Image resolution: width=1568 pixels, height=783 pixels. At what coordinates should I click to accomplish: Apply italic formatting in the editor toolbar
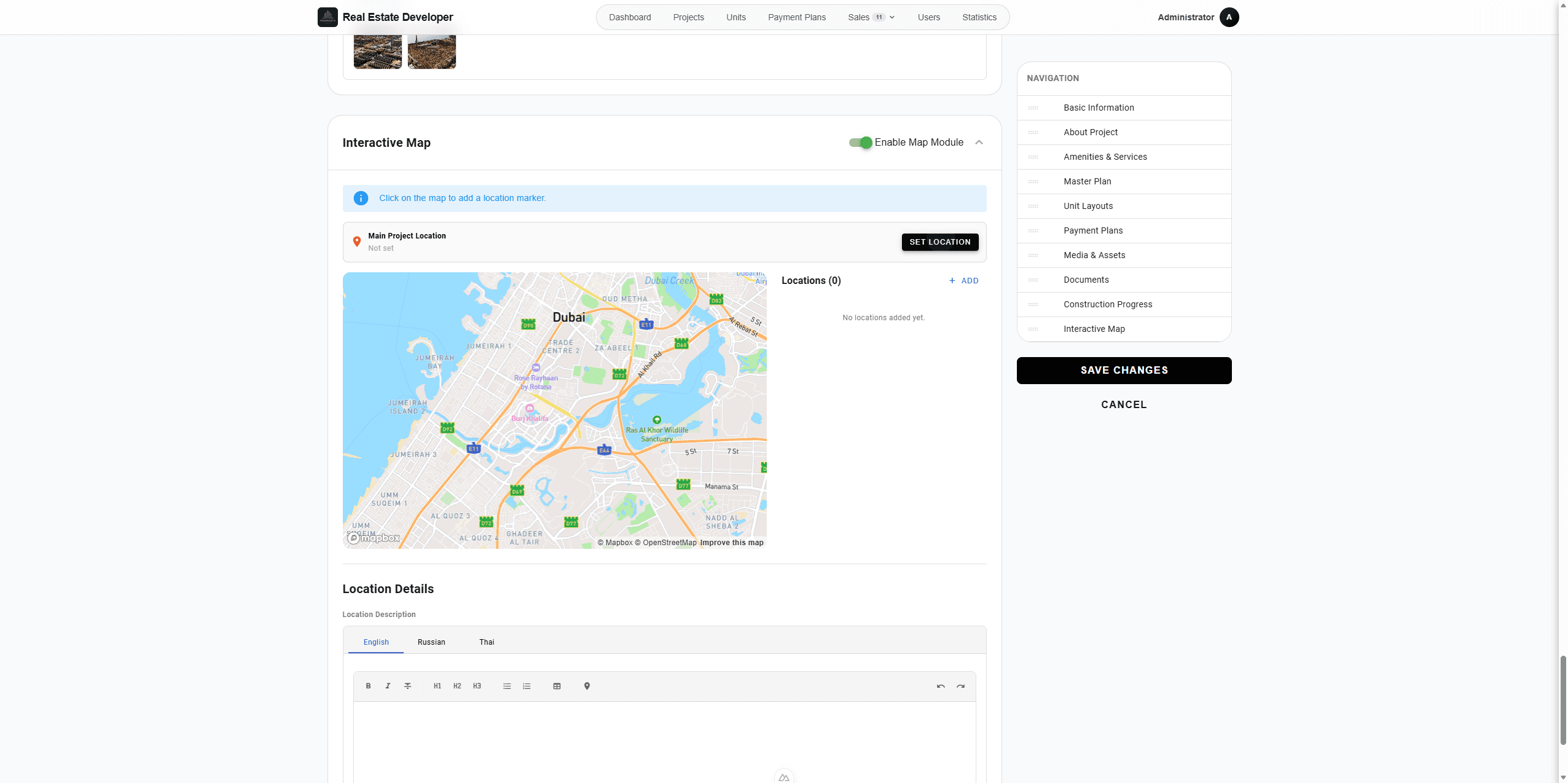(x=388, y=686)
